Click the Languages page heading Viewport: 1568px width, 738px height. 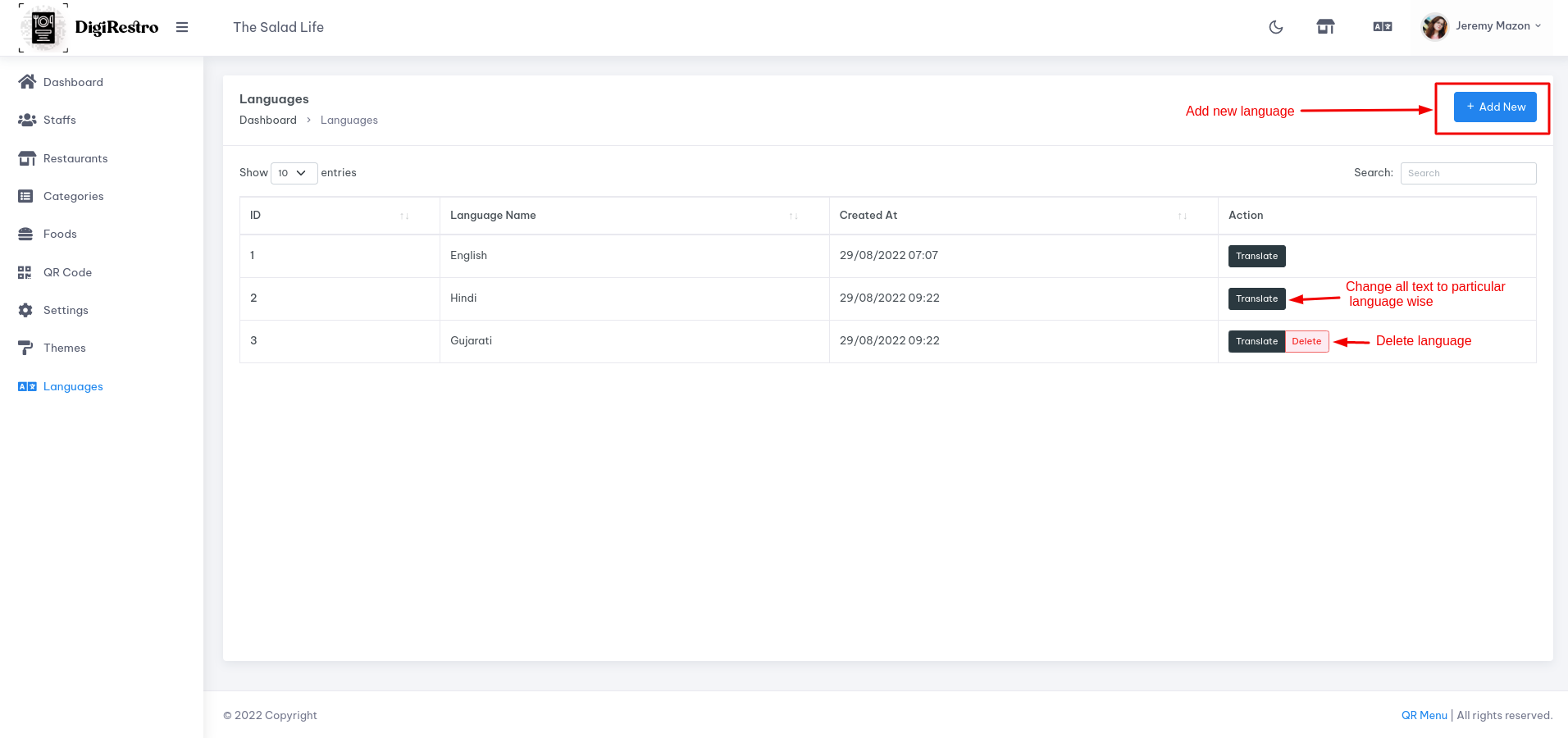274,99
